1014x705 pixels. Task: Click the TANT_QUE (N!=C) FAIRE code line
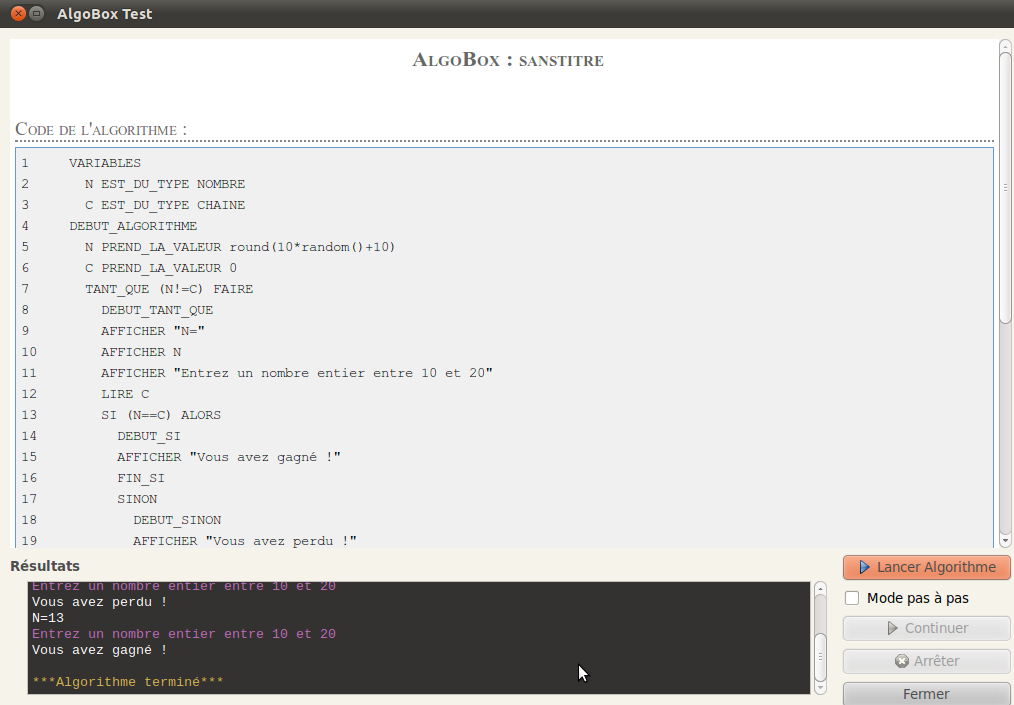click(x=169, y=289)
